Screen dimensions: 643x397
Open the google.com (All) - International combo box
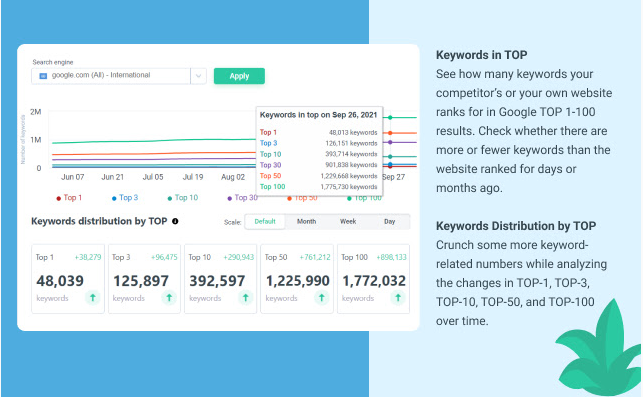119,76
